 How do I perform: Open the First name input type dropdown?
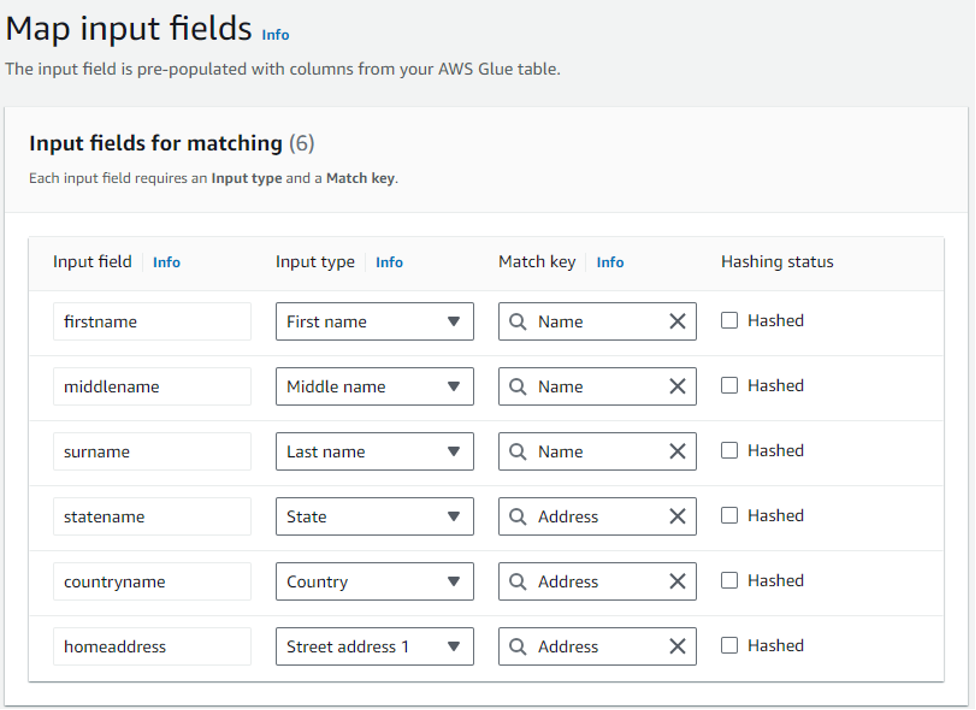point(374,322)
